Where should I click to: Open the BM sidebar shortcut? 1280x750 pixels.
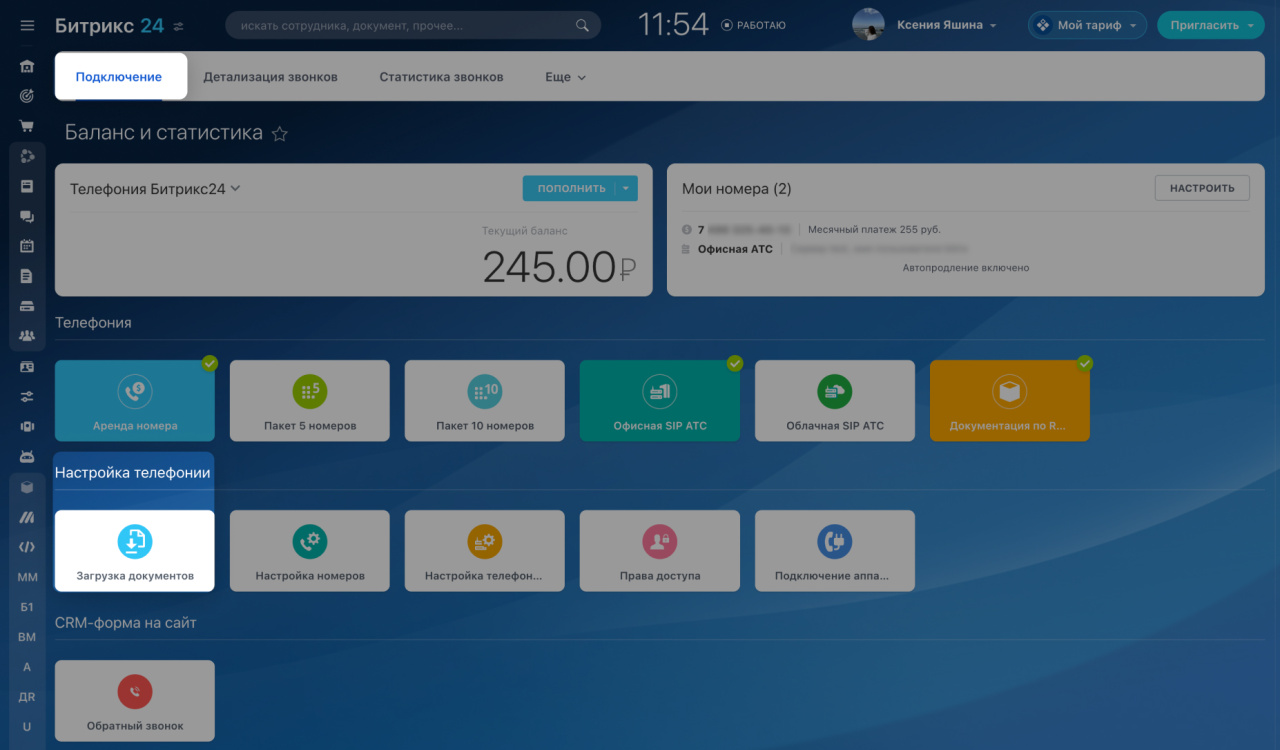coord(27,637)
